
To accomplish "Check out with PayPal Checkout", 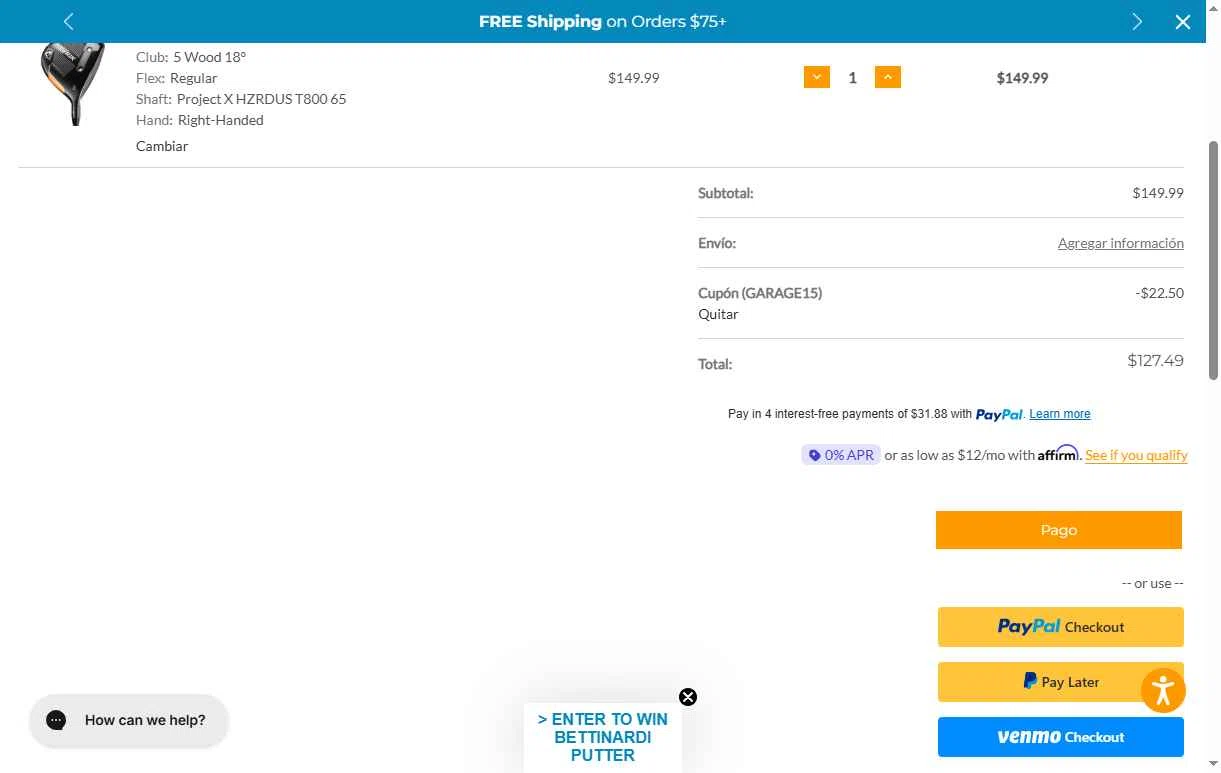I will pos(1060,627).
